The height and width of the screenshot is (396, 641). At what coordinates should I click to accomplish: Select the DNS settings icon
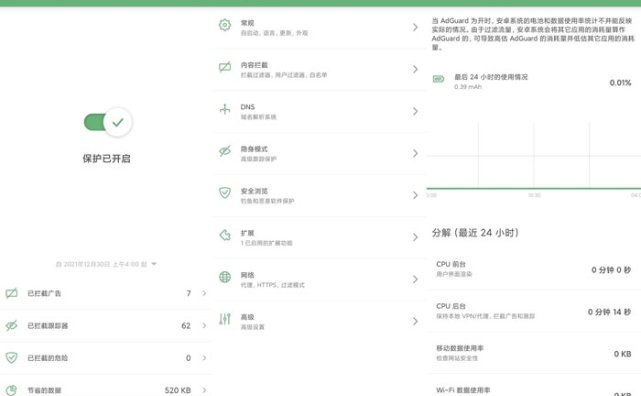tap(225, 109)
